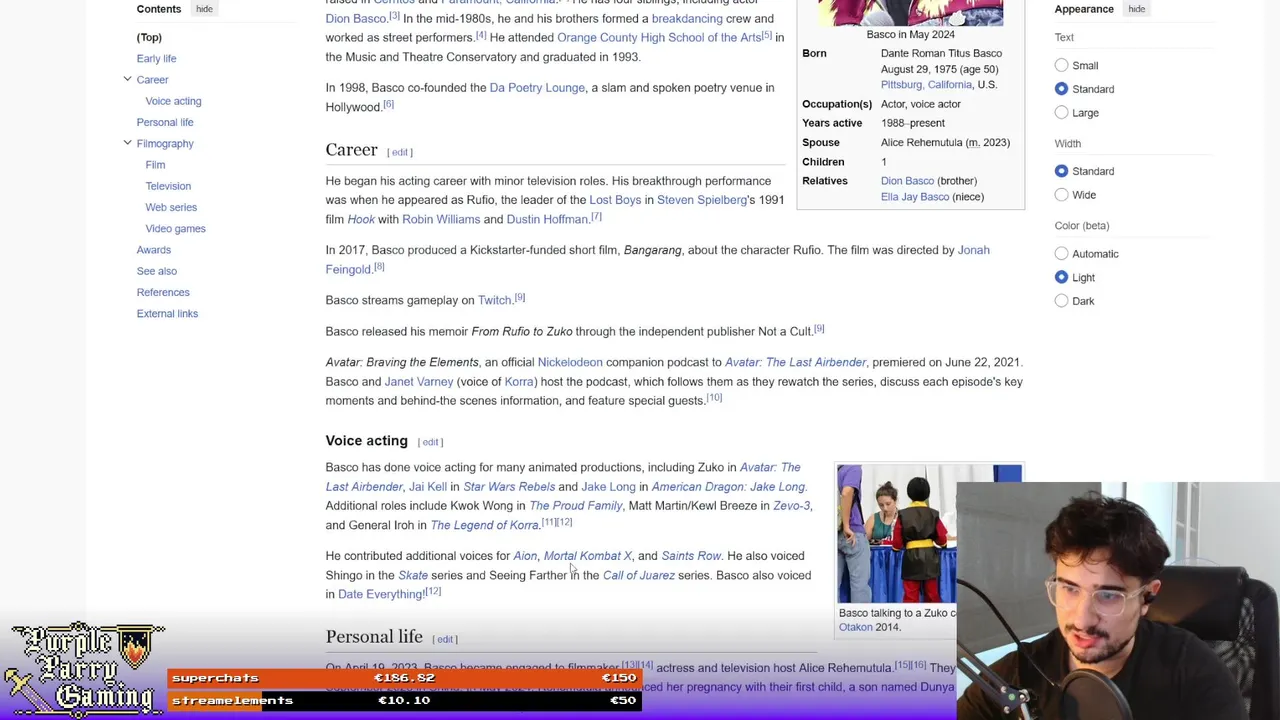The image size is (1280, 720).
Task: Open Steven Spielberg article link
Action: click(x=702, y=200)
